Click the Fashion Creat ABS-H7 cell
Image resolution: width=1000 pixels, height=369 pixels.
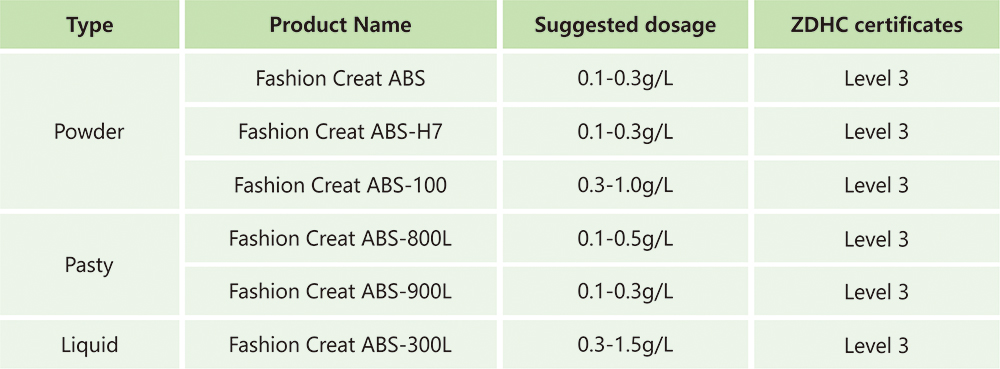coord(341,132)
